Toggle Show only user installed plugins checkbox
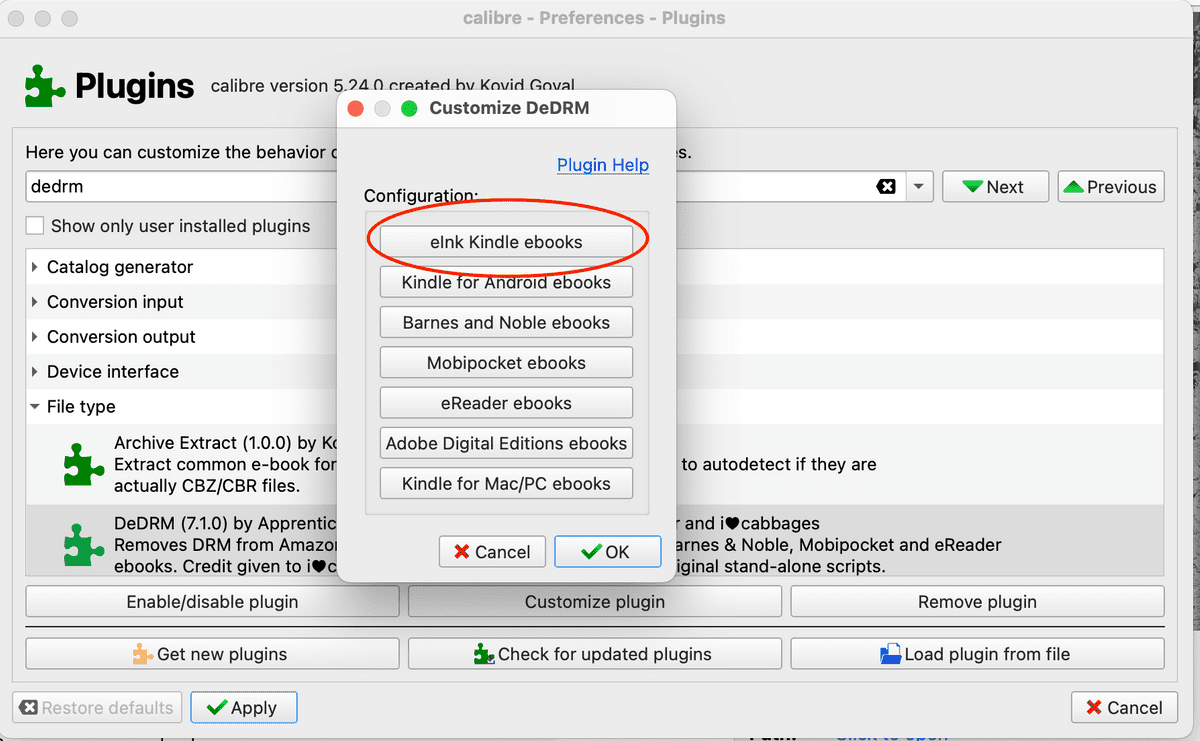The width and height of the screenshot is (1200, 741). click(x=35, y=226)
